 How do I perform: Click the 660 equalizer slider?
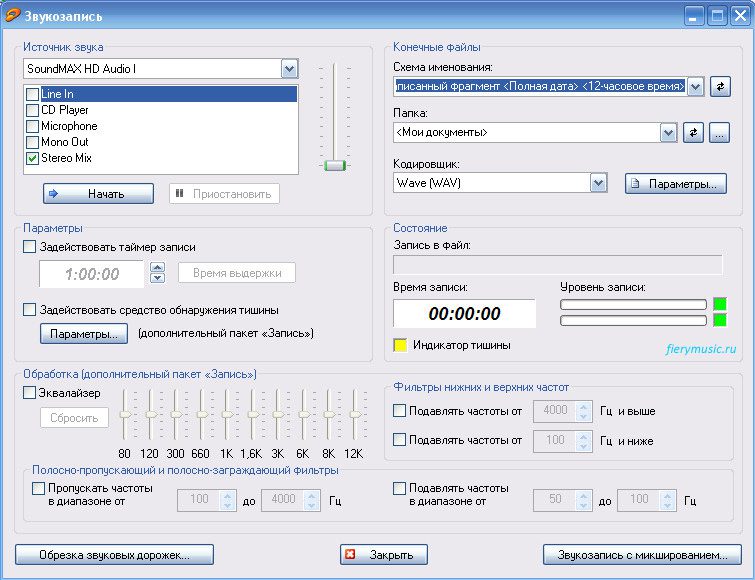pyautogui.click(x=202, y=414)
